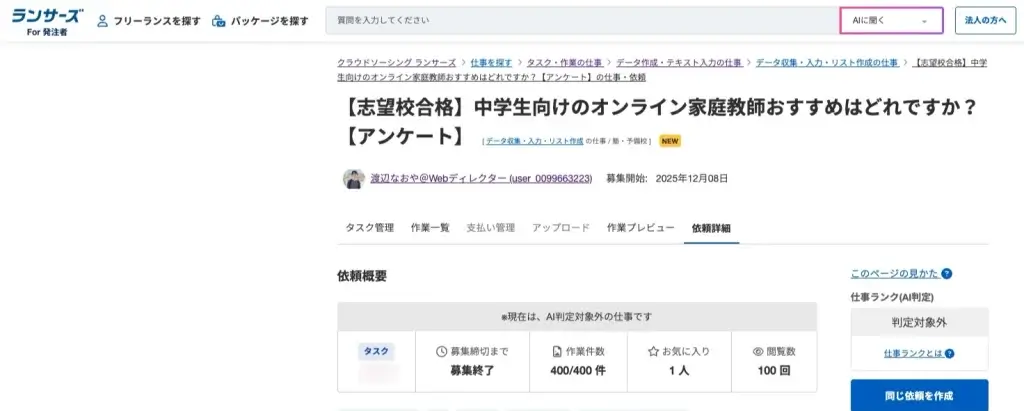Click the NEW badge
The image size is (1024, 411).
[670, 140]
